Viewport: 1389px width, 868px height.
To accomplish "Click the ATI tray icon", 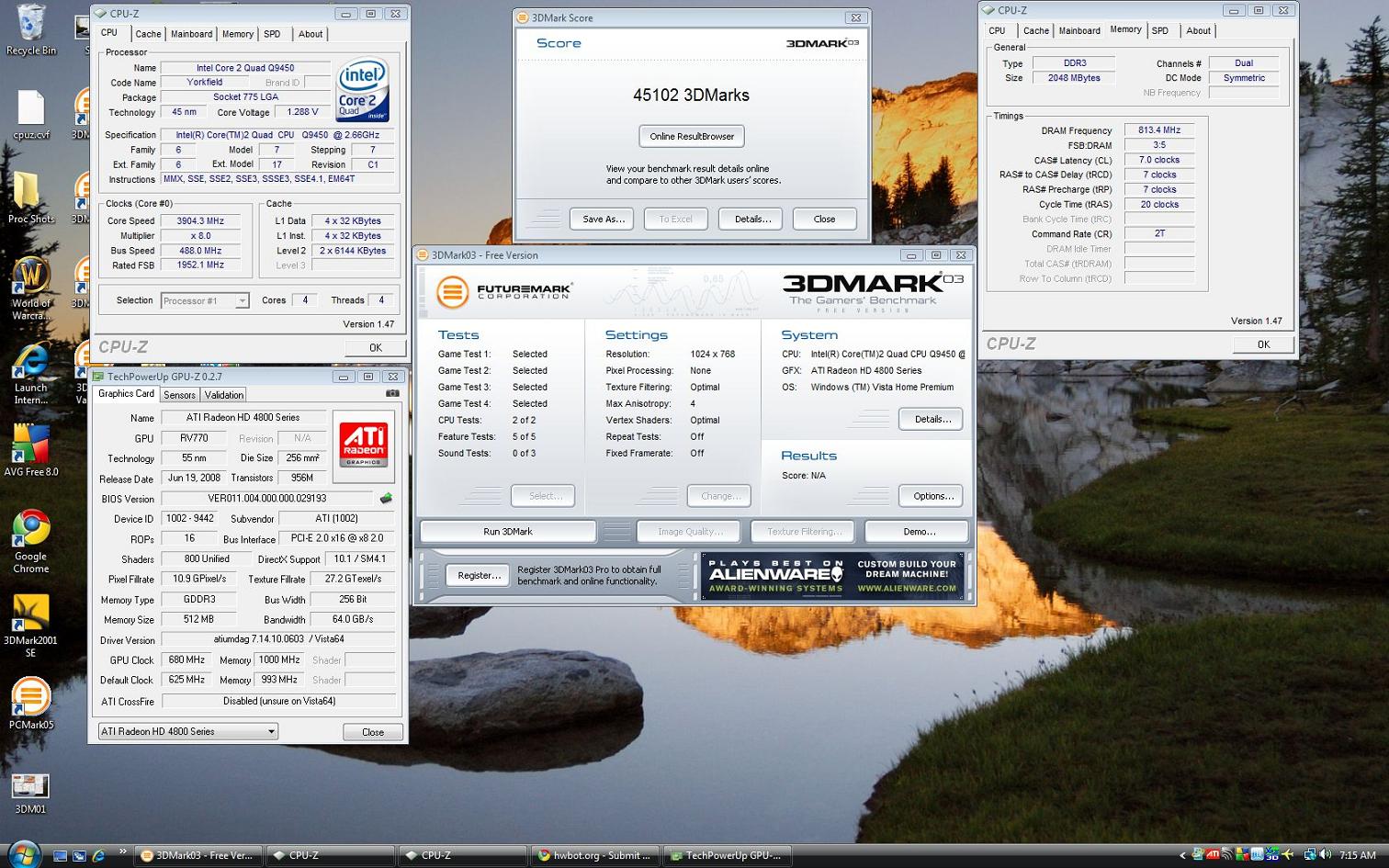I will [1213, 855].
